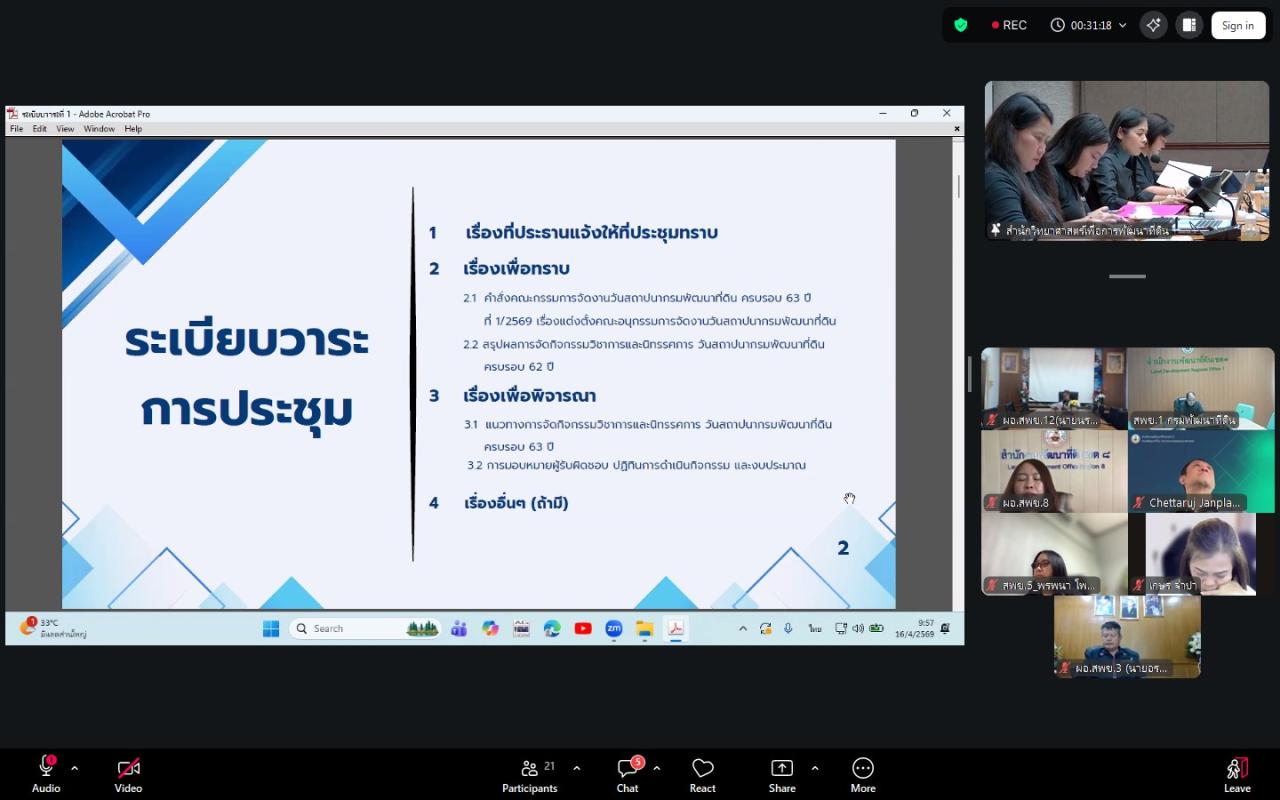Click the 33°C weather widget in taskbar
1280x800 pixels.
click(x=53, y=628)
